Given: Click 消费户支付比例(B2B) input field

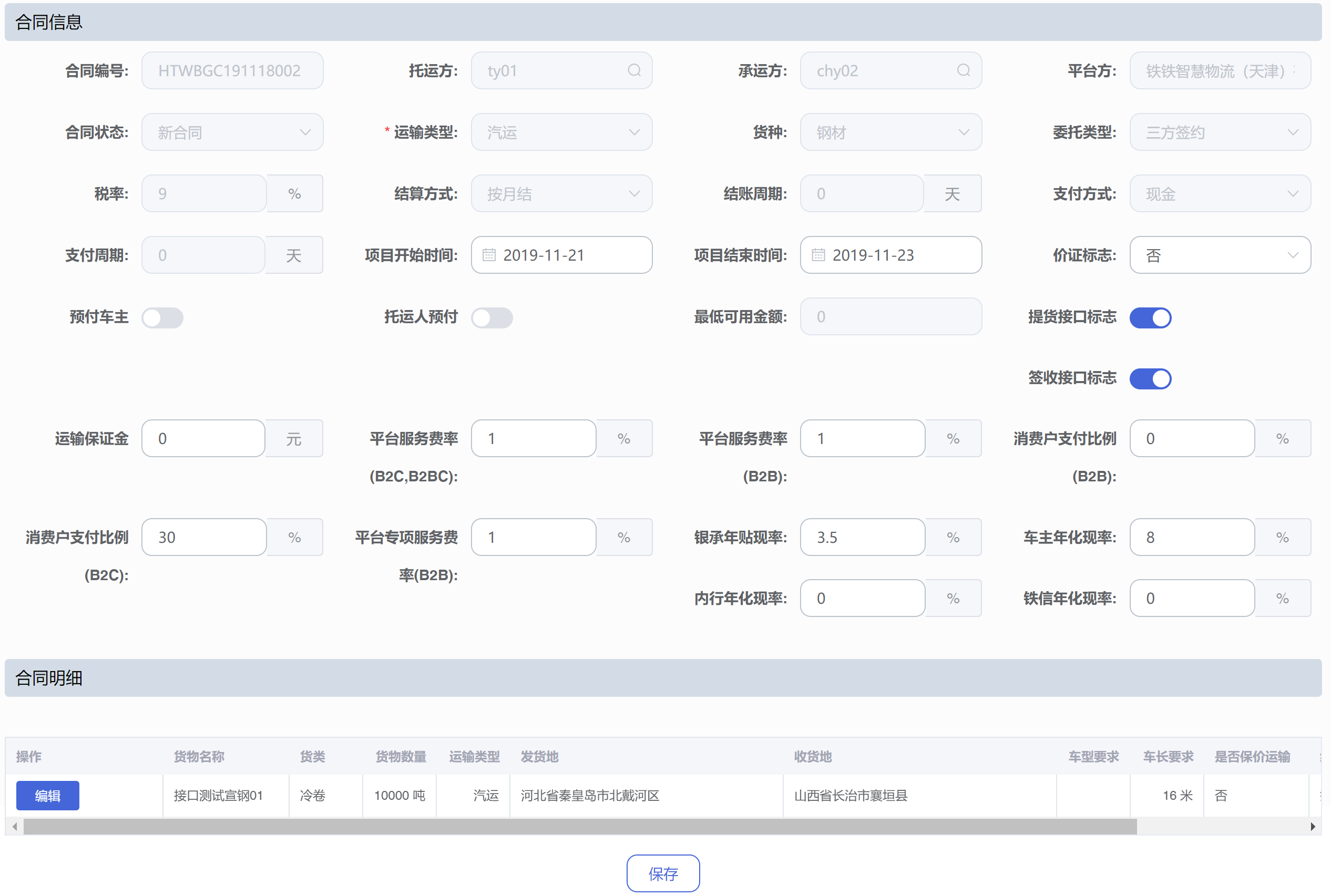Looking at the screenshot, I should 1192,438.
